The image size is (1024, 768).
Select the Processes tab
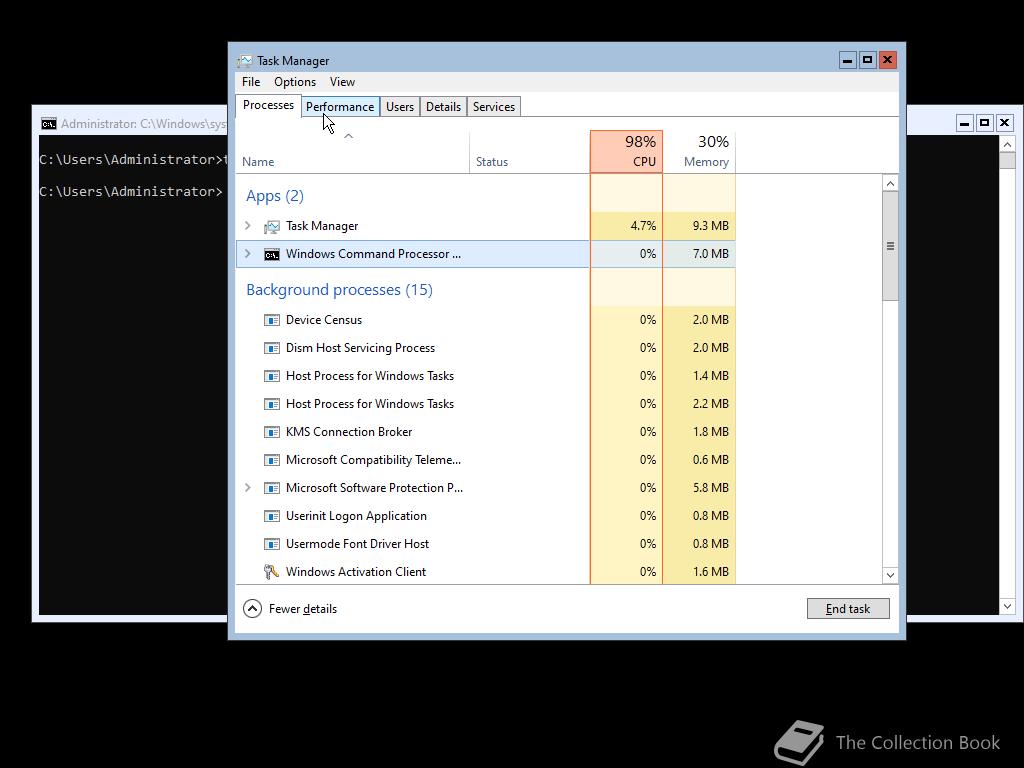point(268,106)
